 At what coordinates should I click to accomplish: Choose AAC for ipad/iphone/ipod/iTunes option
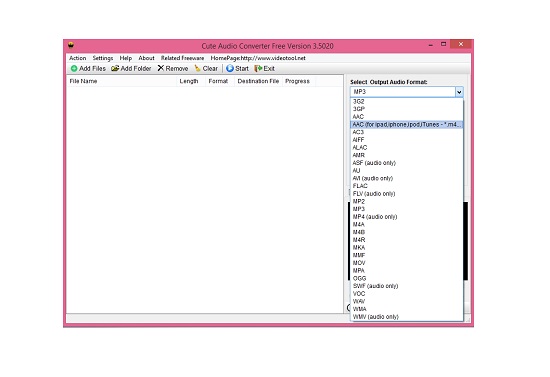pos(407,124)
